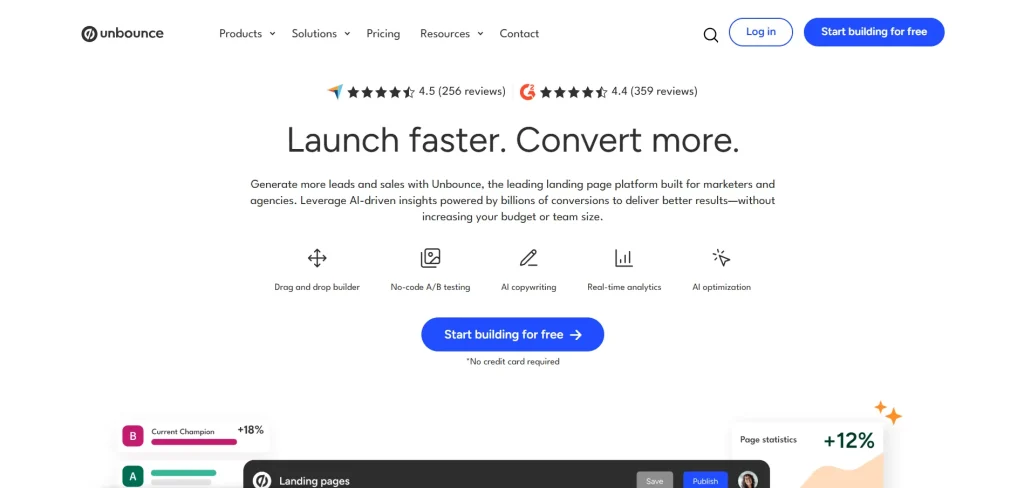Click the AI optimization cursor icon
This screenshot has height=488, width=1024.
[721, 258]
